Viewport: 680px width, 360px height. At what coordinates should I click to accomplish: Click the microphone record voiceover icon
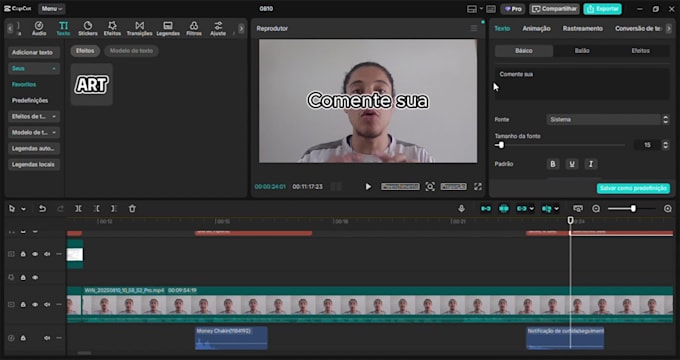[461, 209]
